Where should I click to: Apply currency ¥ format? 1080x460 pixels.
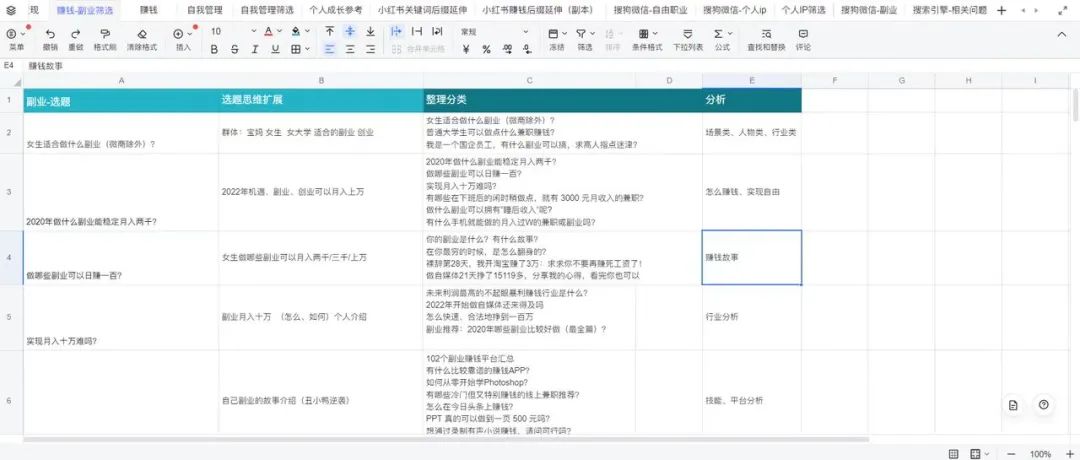point(466,50)
